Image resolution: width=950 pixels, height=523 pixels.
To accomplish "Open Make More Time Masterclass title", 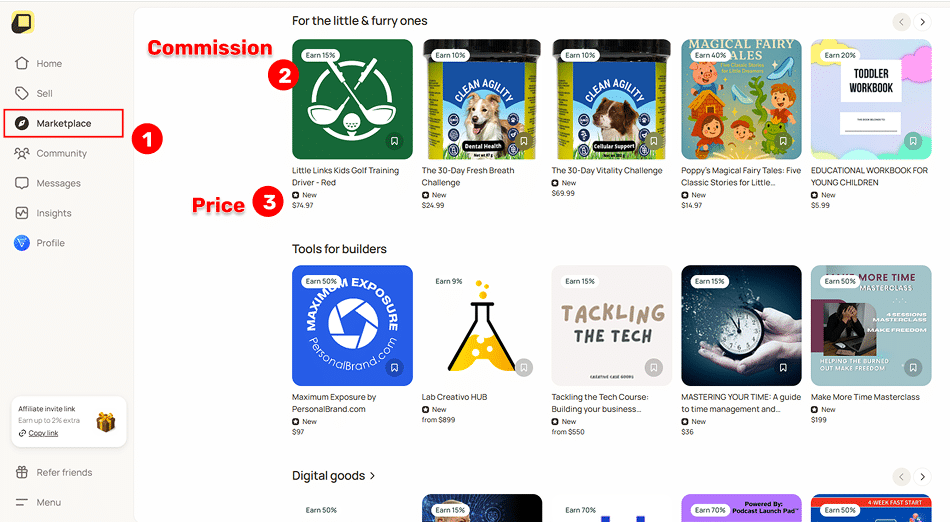I will pos(865,397).
